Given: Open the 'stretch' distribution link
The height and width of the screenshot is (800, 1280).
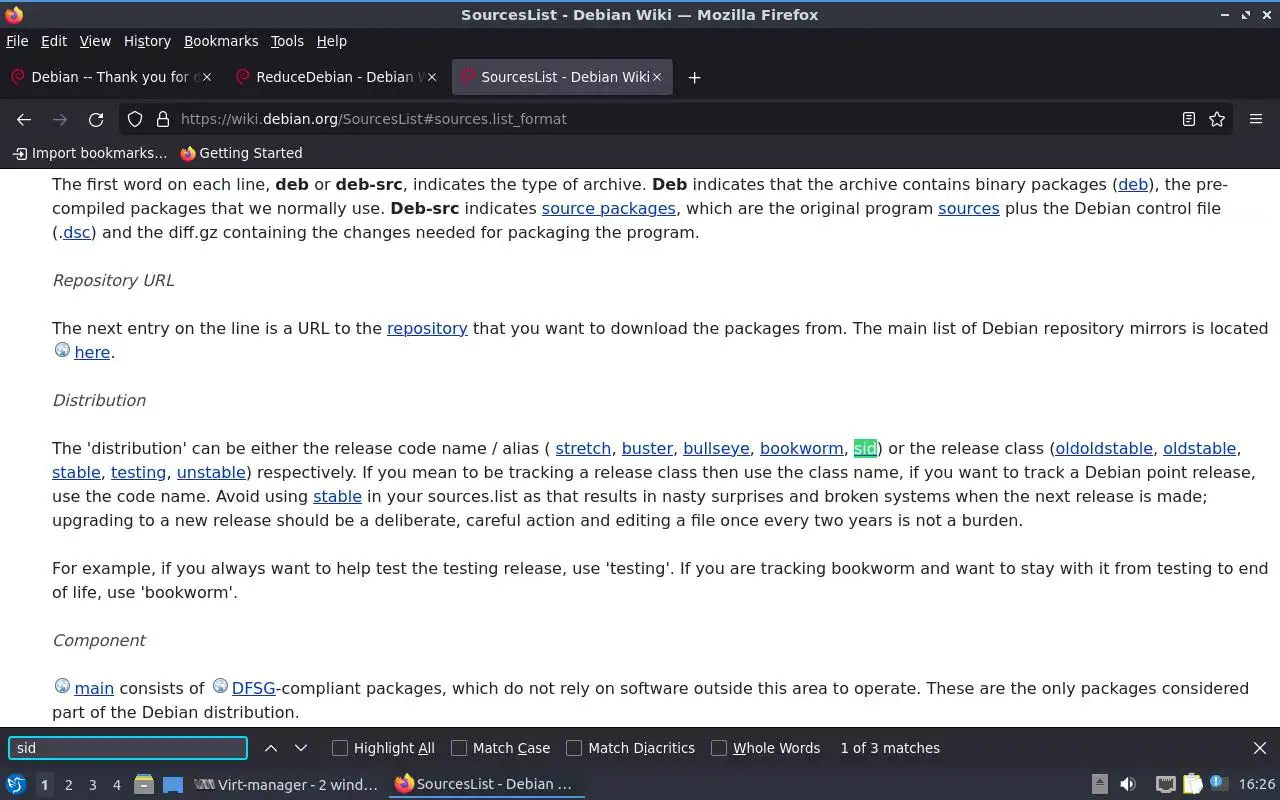Looking at the screenshot, I should click(x=583, y=448).
